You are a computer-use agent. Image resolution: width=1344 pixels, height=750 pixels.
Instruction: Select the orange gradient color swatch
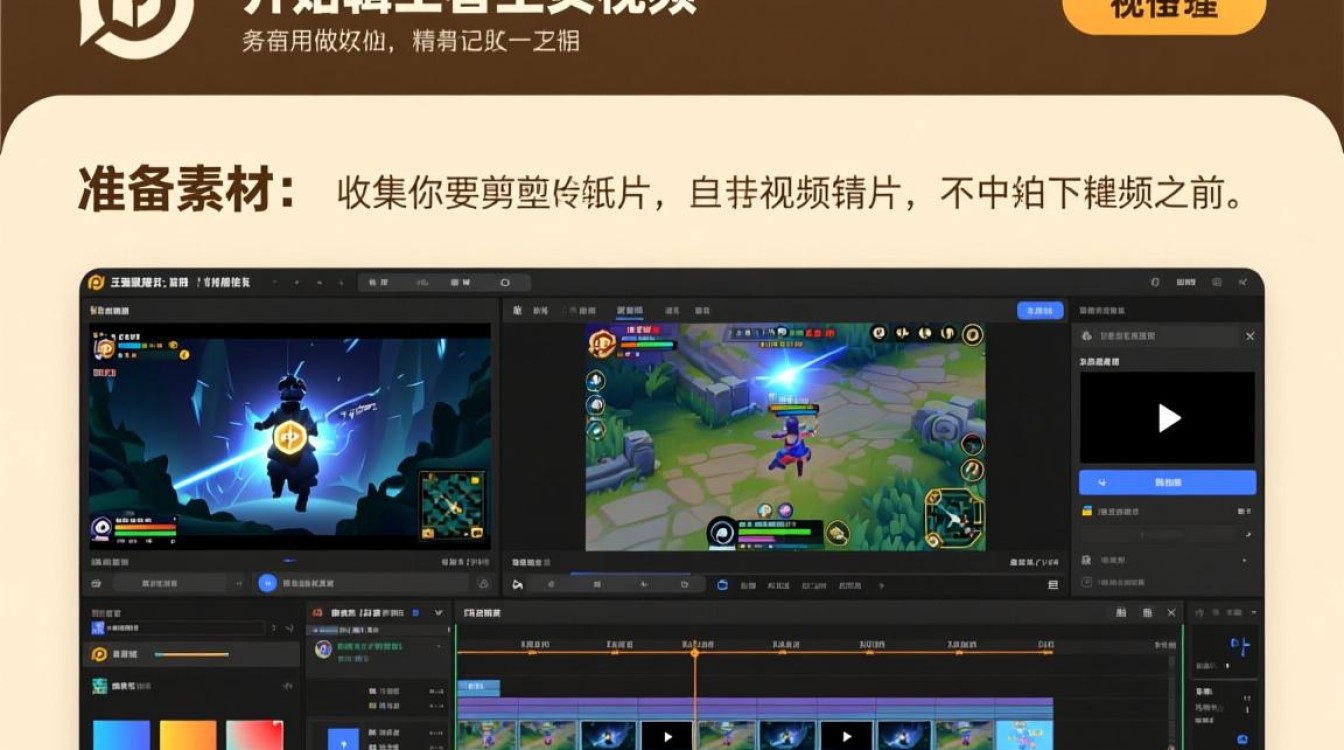point(188,735)
